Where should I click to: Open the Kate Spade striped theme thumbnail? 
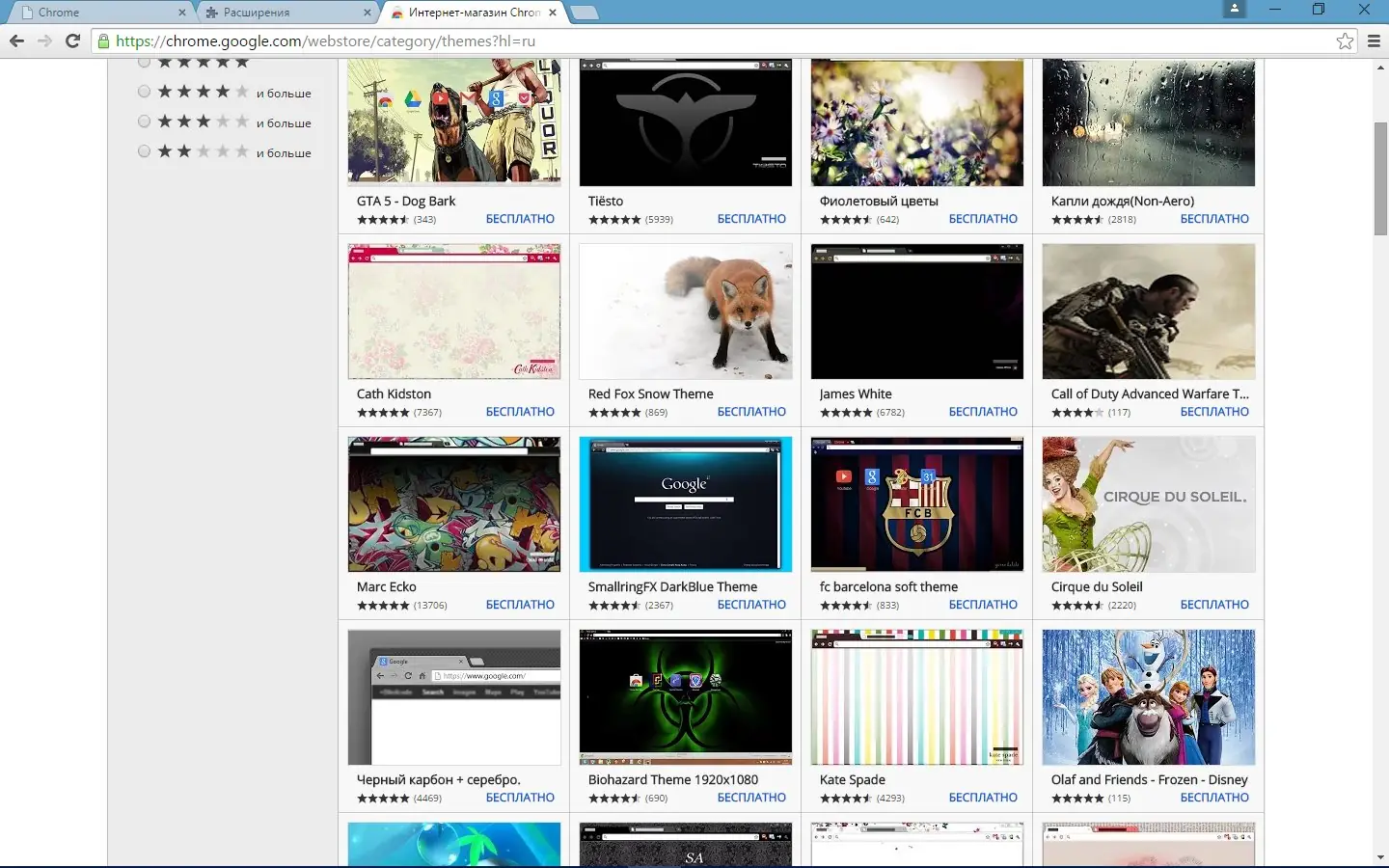(917, 697)
